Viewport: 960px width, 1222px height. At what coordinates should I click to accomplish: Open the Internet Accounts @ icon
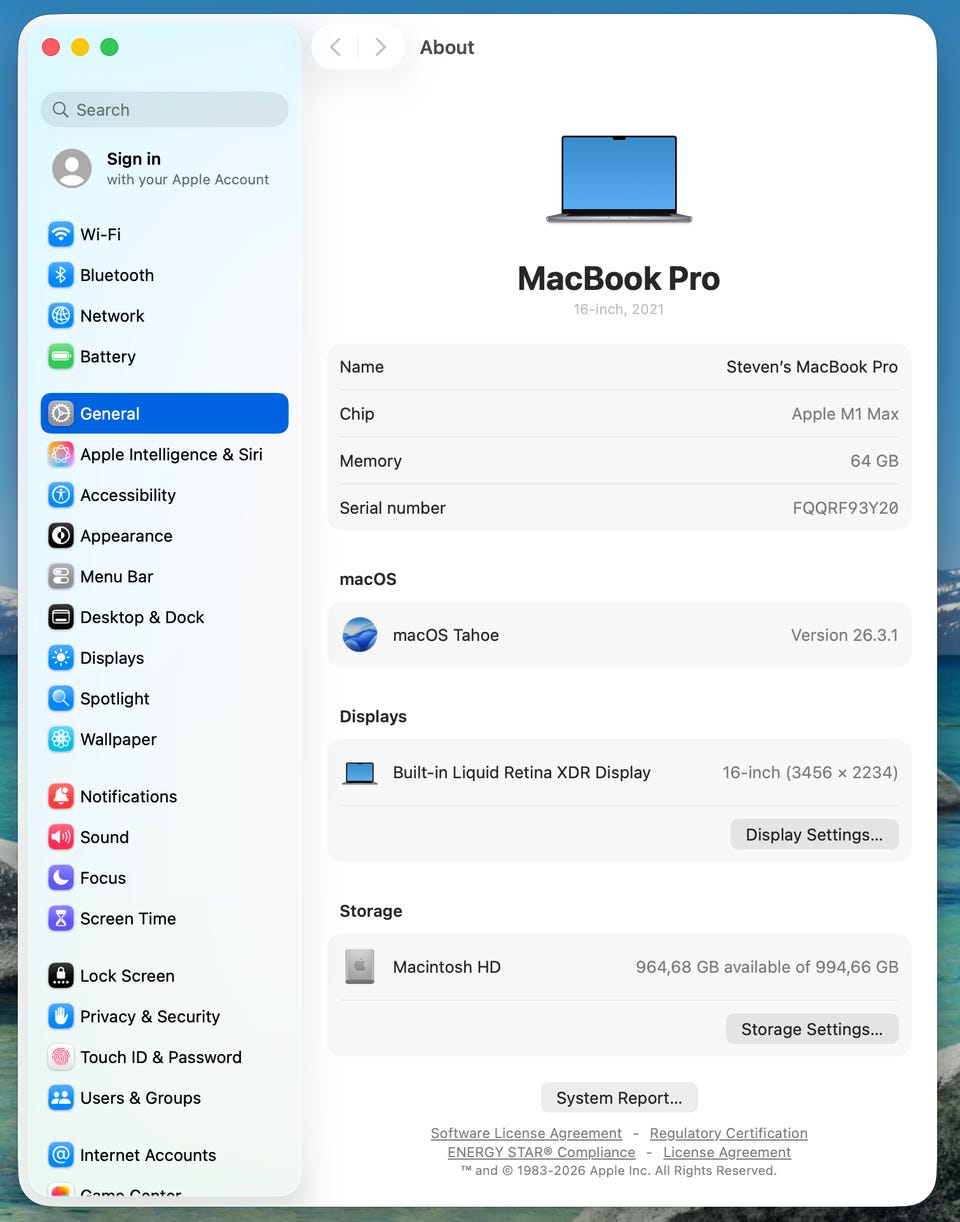61,1155
